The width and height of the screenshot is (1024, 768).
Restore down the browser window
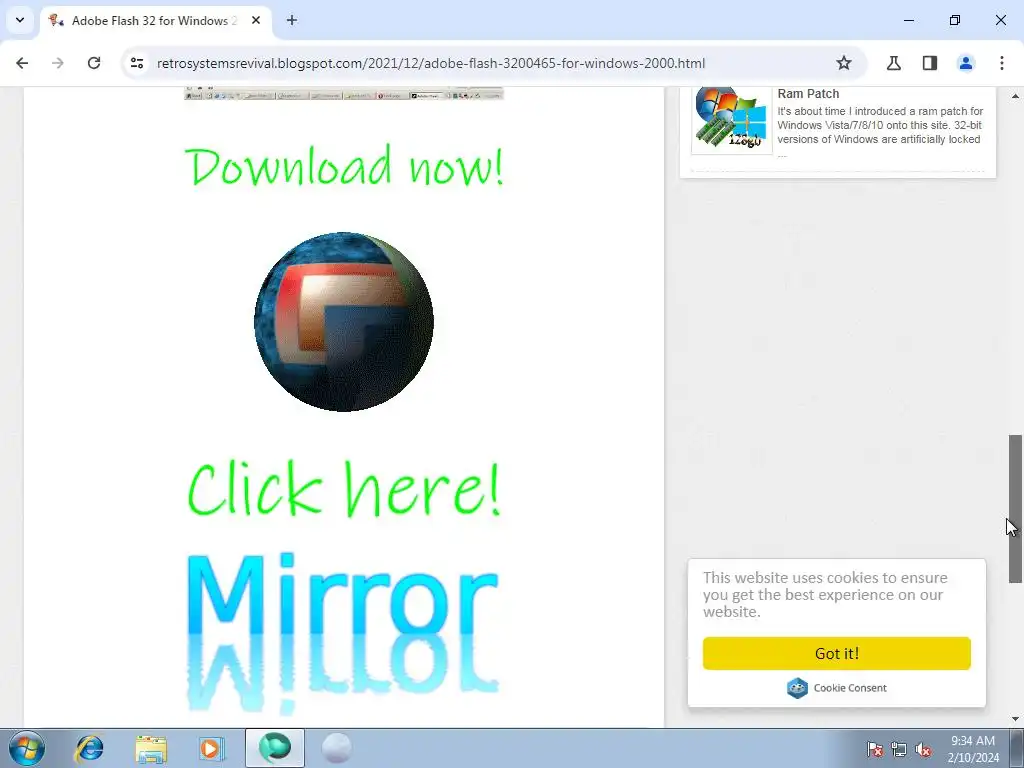click(955, 20)
